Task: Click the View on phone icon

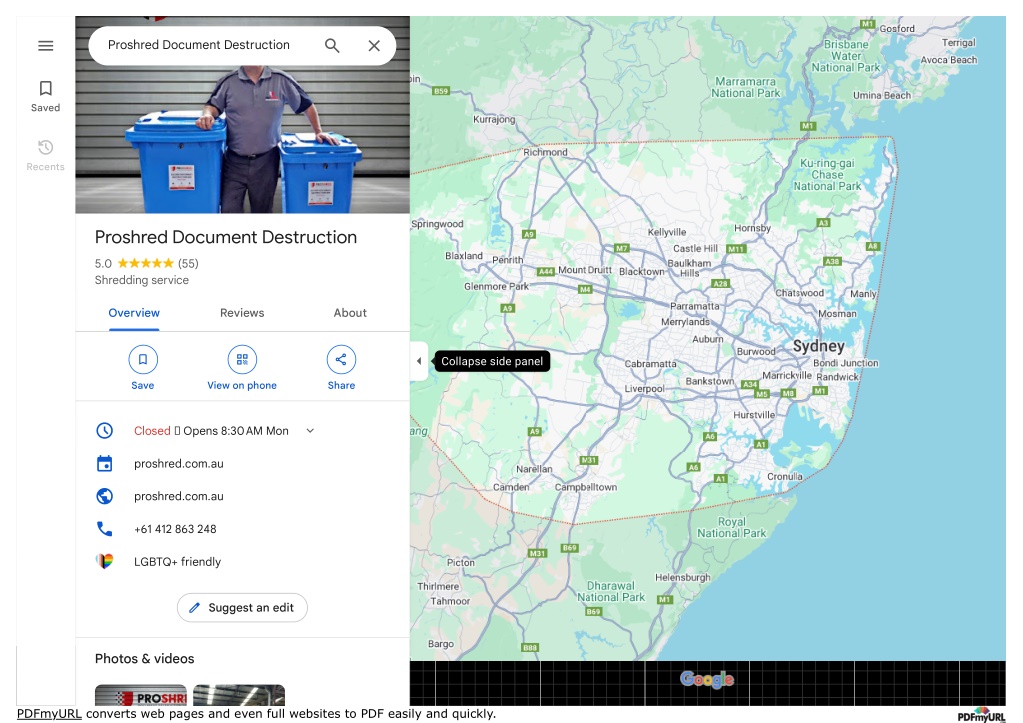Action: point(242,360)
